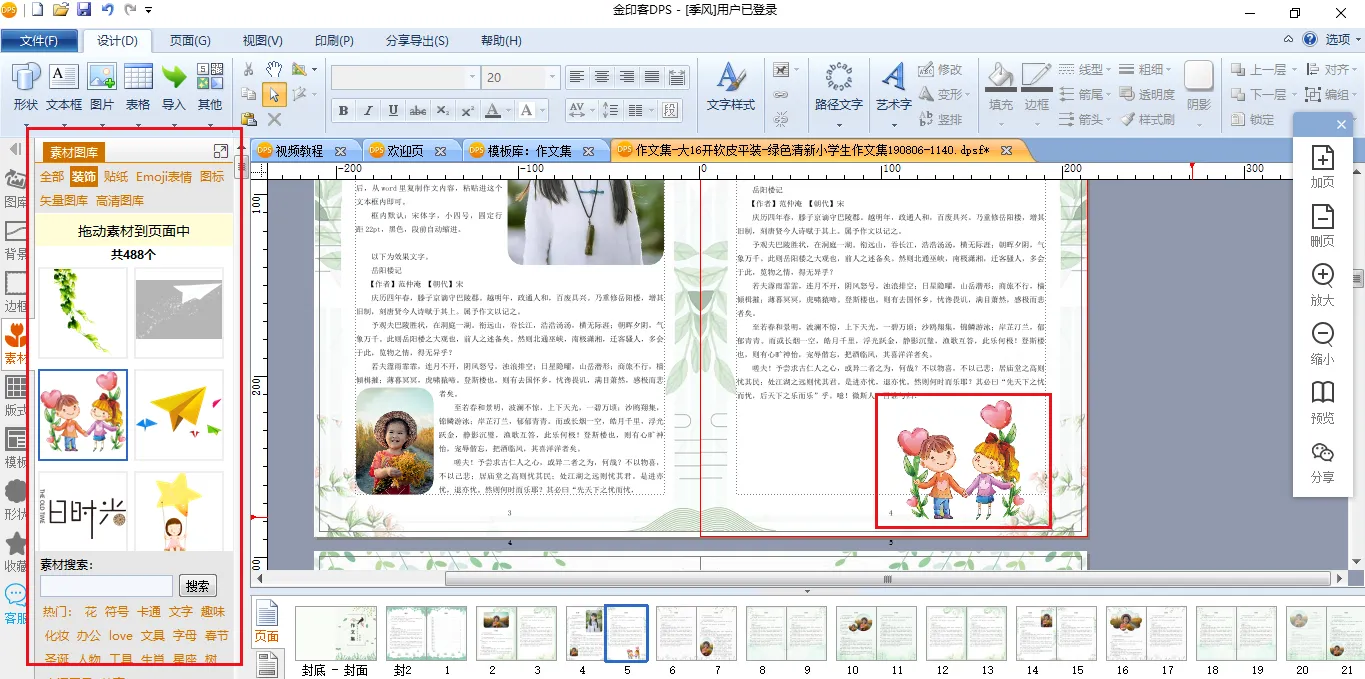
Task: Click the 预览 preview book icon
Action: (x=1322, y=400)
